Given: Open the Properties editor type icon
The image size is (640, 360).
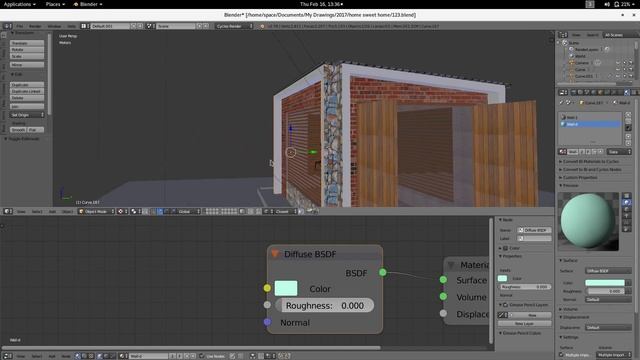Looking at the screenshot, I should (x=562, y=92).
